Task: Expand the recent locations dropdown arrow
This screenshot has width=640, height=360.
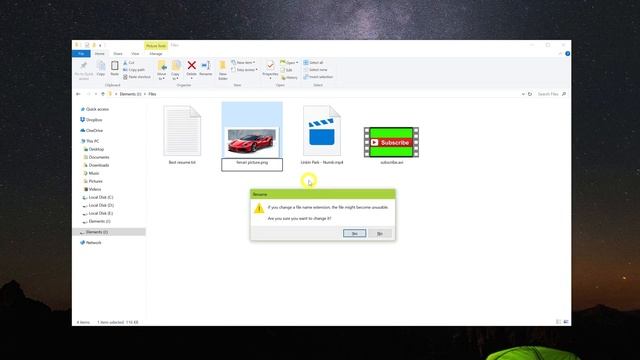Action: [x=96, y=94]
